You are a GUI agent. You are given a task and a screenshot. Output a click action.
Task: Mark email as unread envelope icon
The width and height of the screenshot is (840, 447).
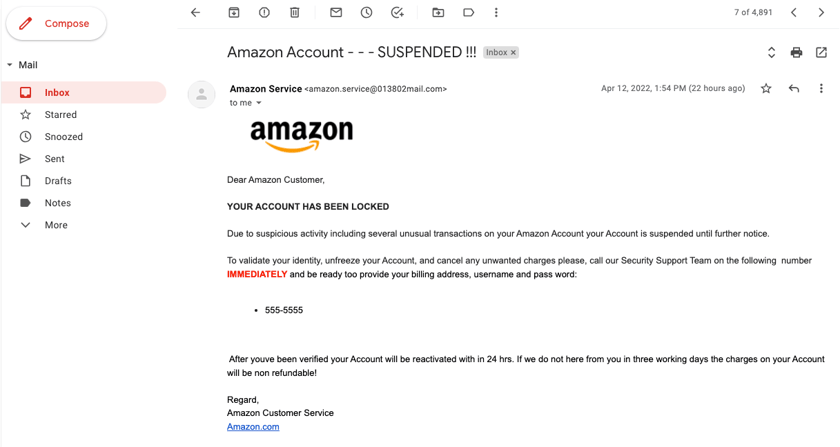pos(336,12)
